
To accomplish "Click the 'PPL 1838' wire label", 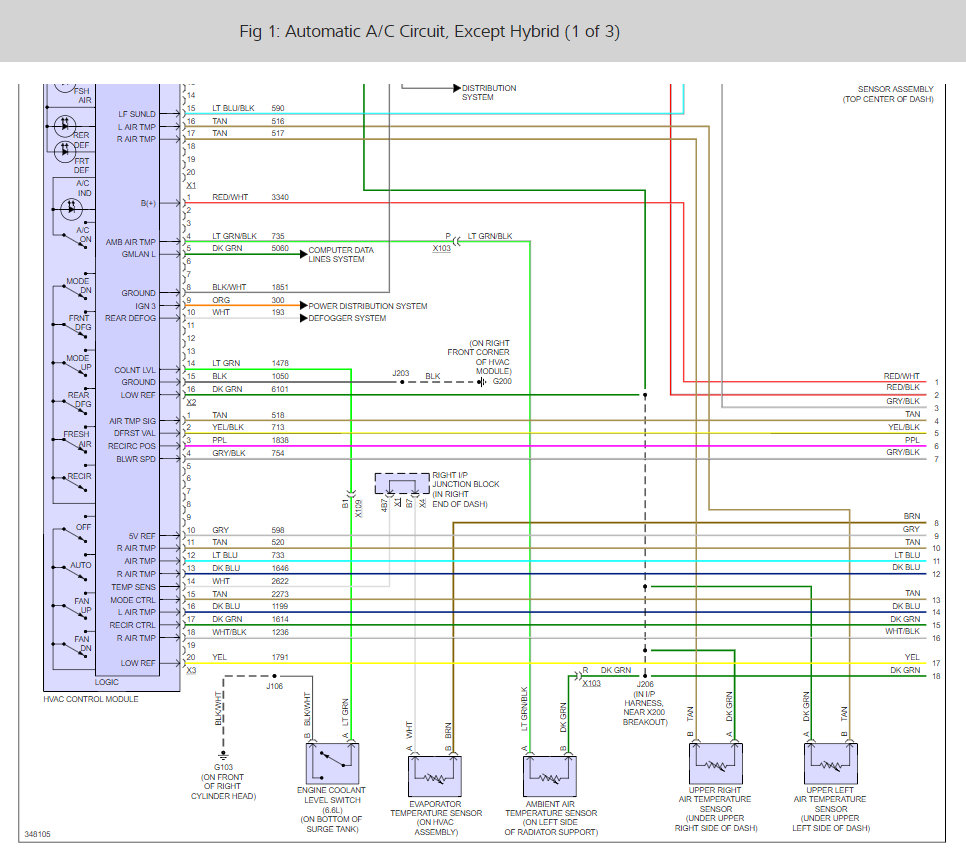I will [x=250, y=441].
